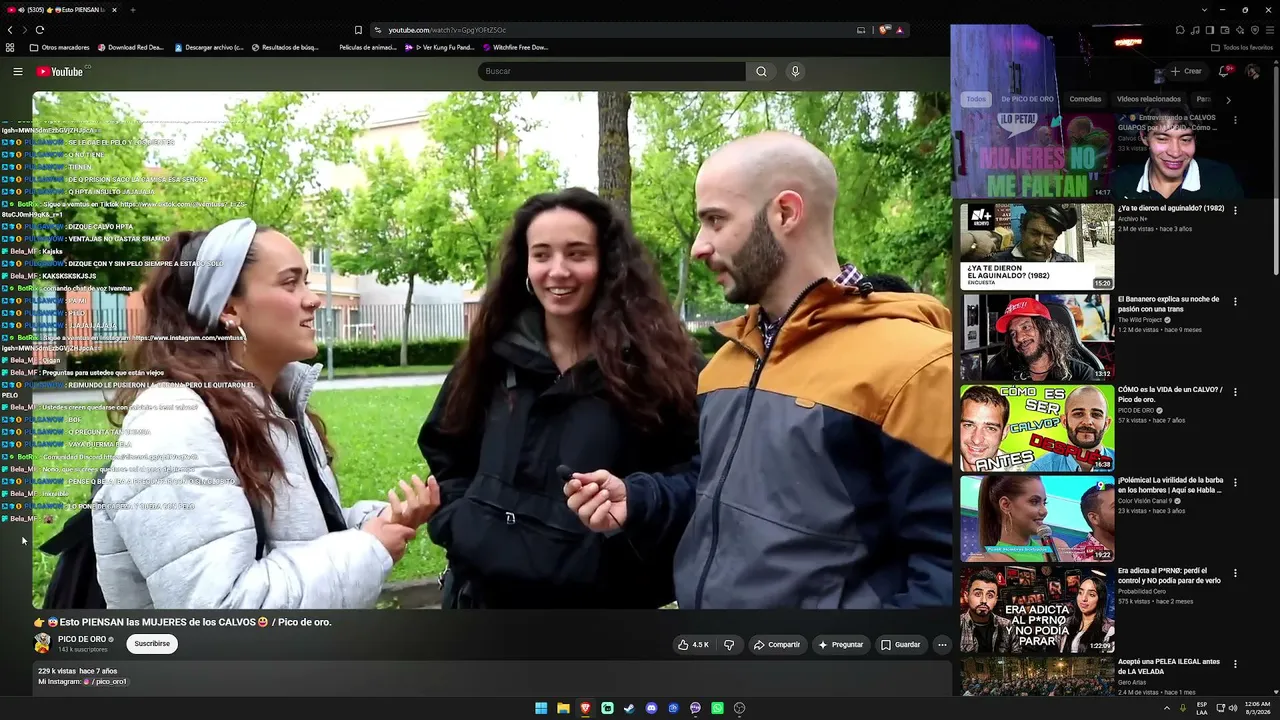This screenshot has width=1280, height=720.
Task: Bookmark this page with the bookmark icon
Action: (x=358, y=30)
